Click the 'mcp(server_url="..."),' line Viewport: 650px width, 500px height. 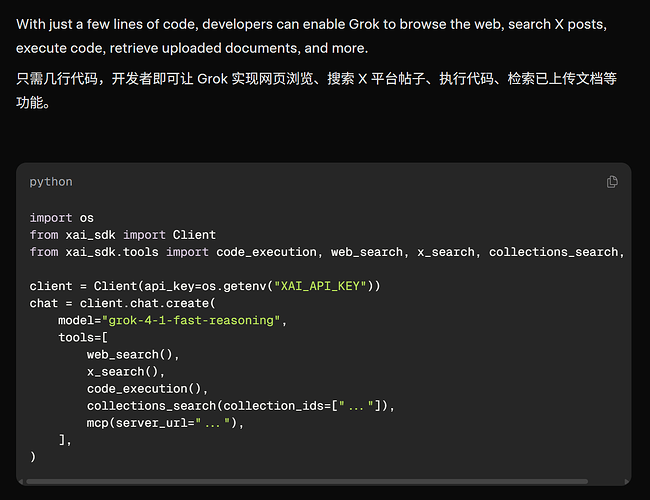click(x=165, y=423)
